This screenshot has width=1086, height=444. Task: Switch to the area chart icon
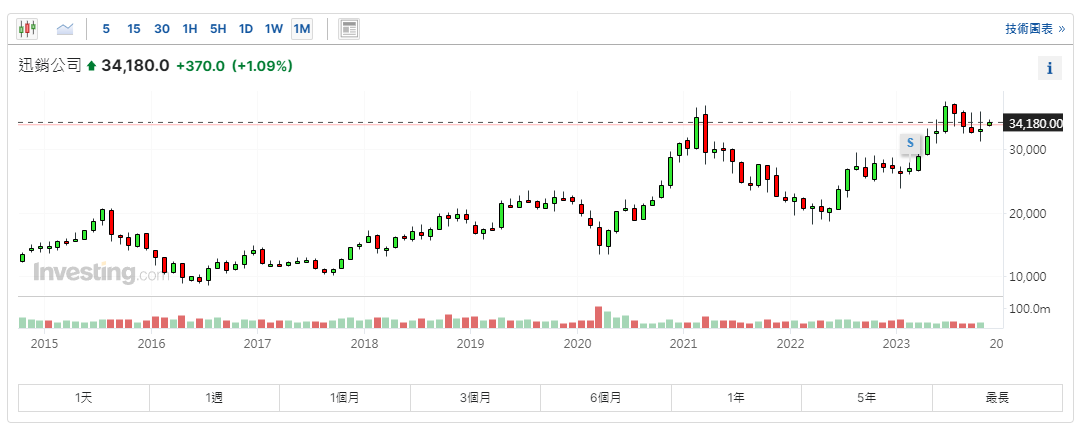tap(66, 29)
